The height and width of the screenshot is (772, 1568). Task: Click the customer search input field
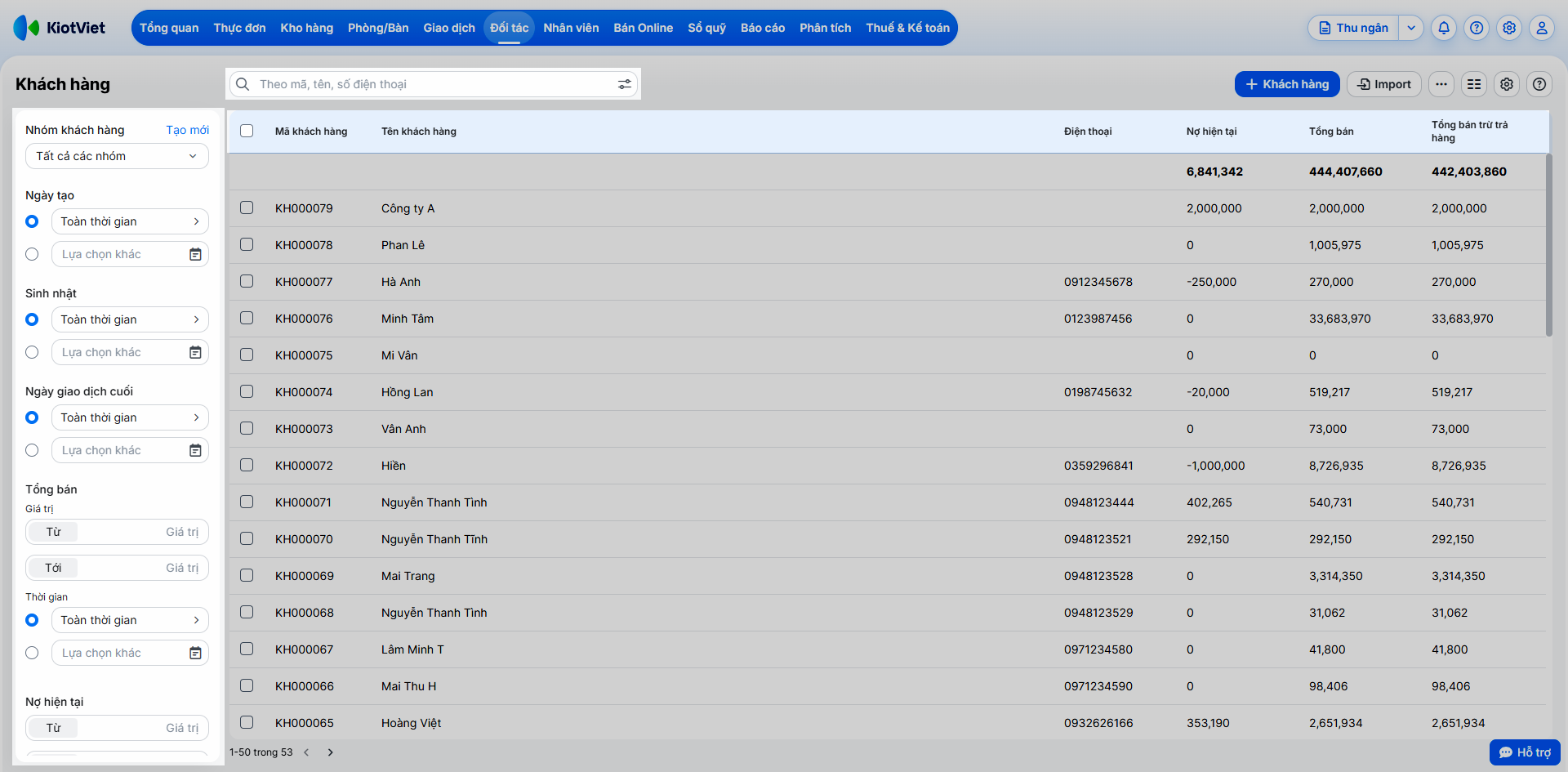tap(433, 84)
